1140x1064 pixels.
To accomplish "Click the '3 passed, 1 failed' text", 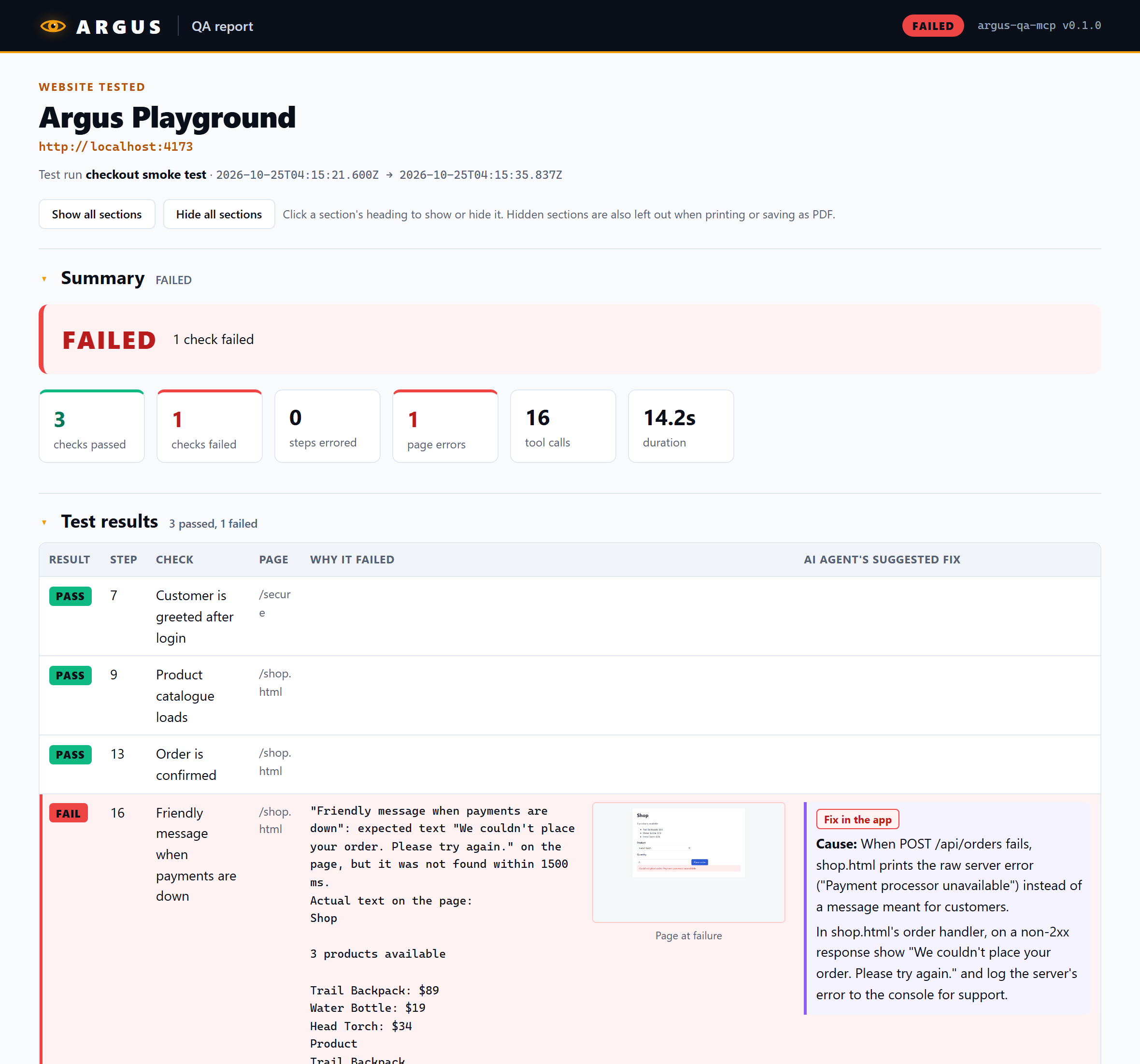I will pyautogui.click(x=213, y=523).
